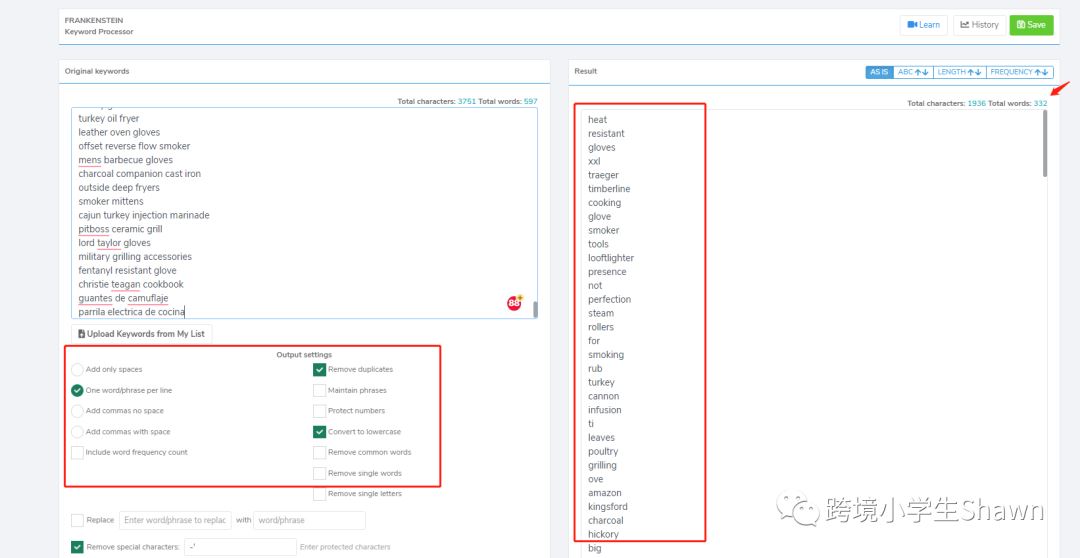Click result word 'infusion'
The height and width of the screenshot is (558, 1080).
click(605, 410)
